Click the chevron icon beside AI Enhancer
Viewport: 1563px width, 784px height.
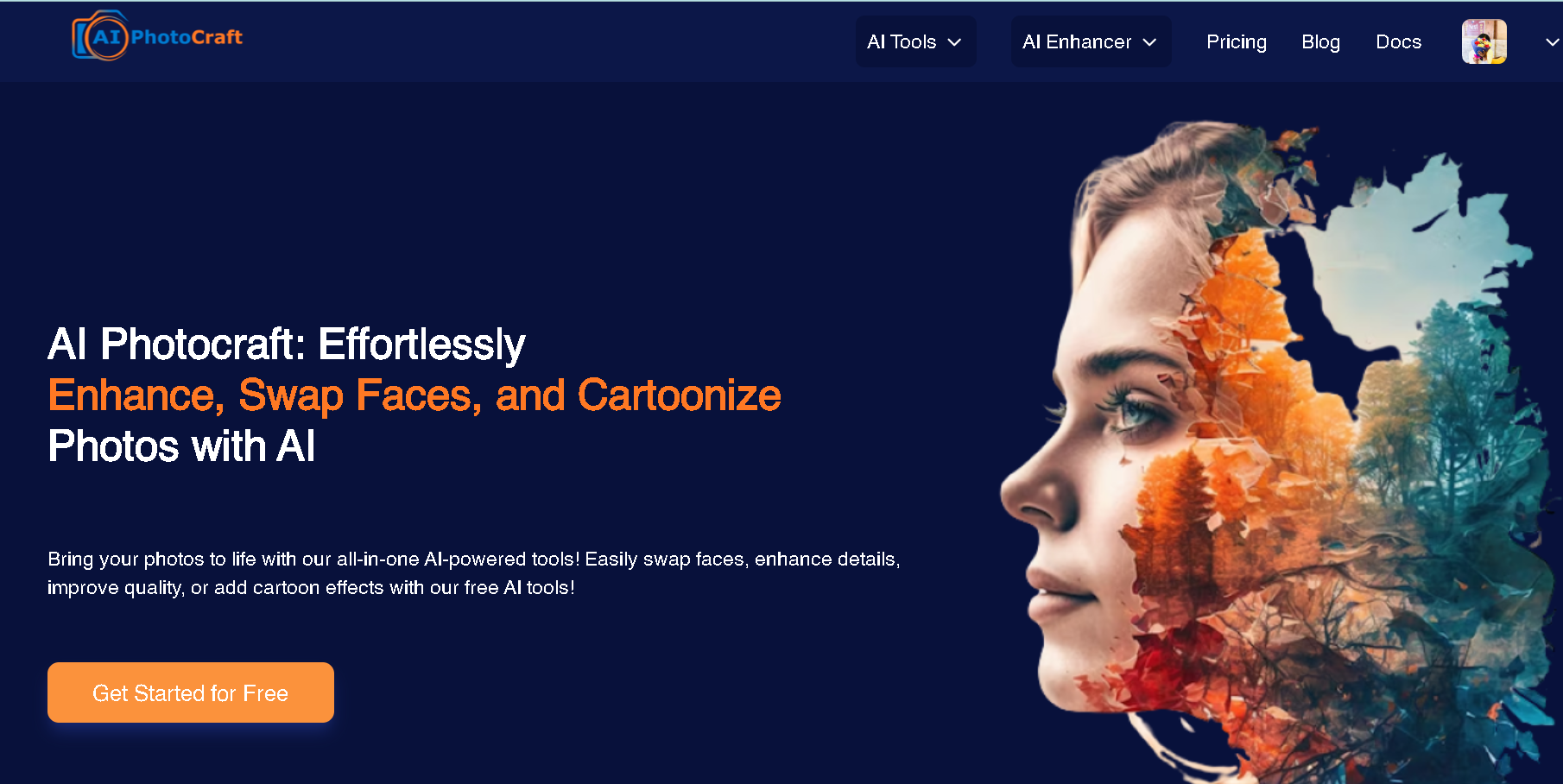coord(1149,42)
